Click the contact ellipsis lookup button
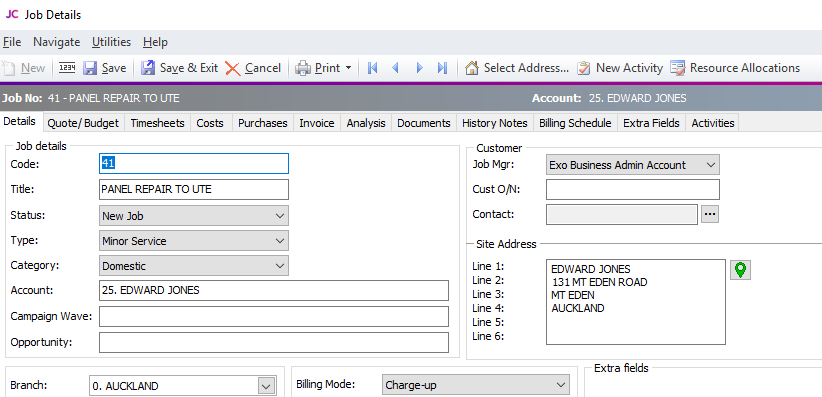The image size is (822, 397). click(710, 214)
